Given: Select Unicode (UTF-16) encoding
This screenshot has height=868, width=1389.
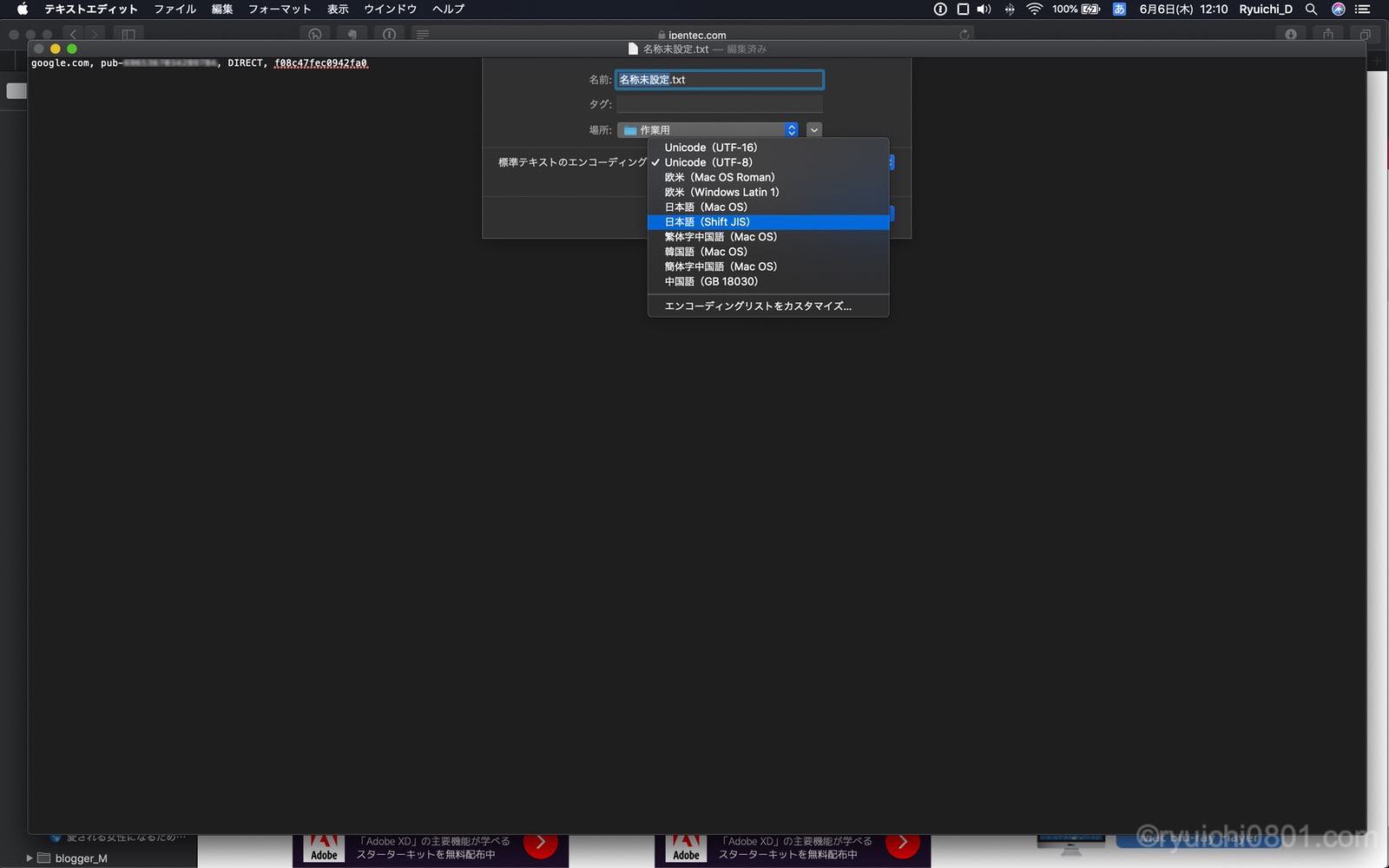Looking at the screenshot, I should [768, 148].
